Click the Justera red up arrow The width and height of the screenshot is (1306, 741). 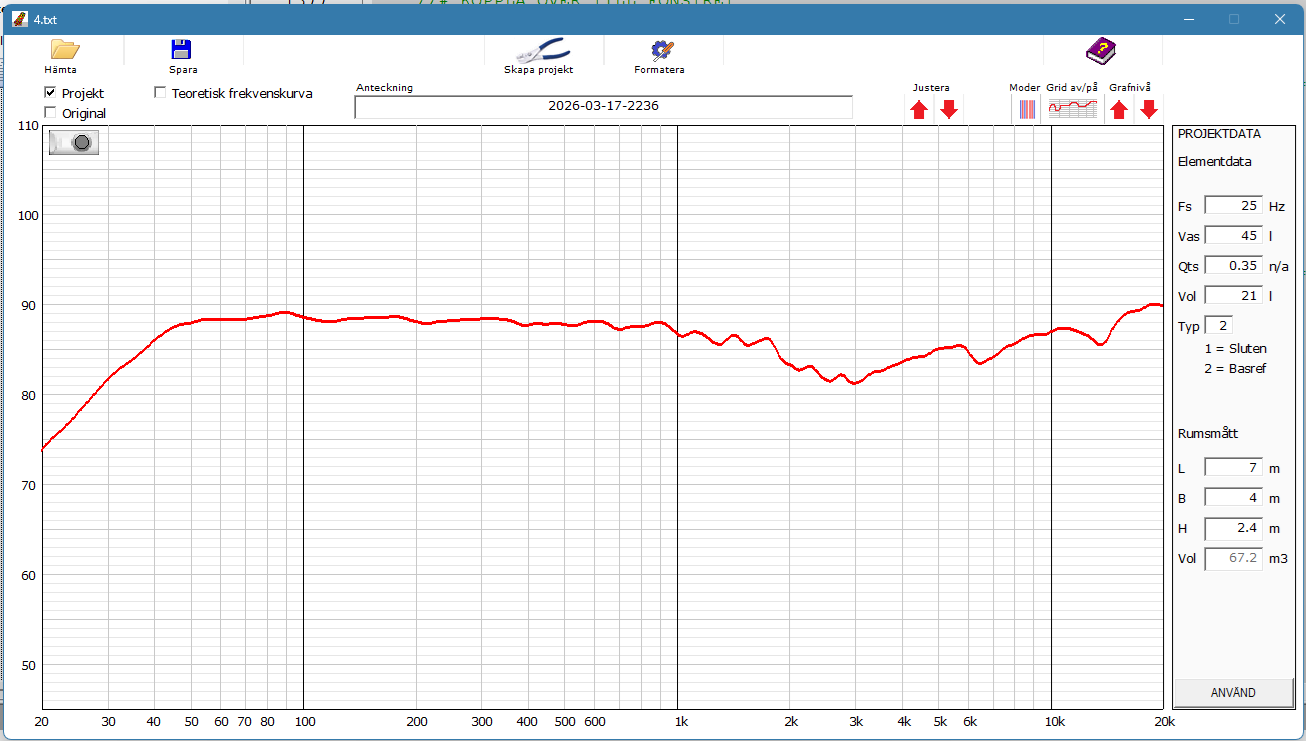pos(919,110)
